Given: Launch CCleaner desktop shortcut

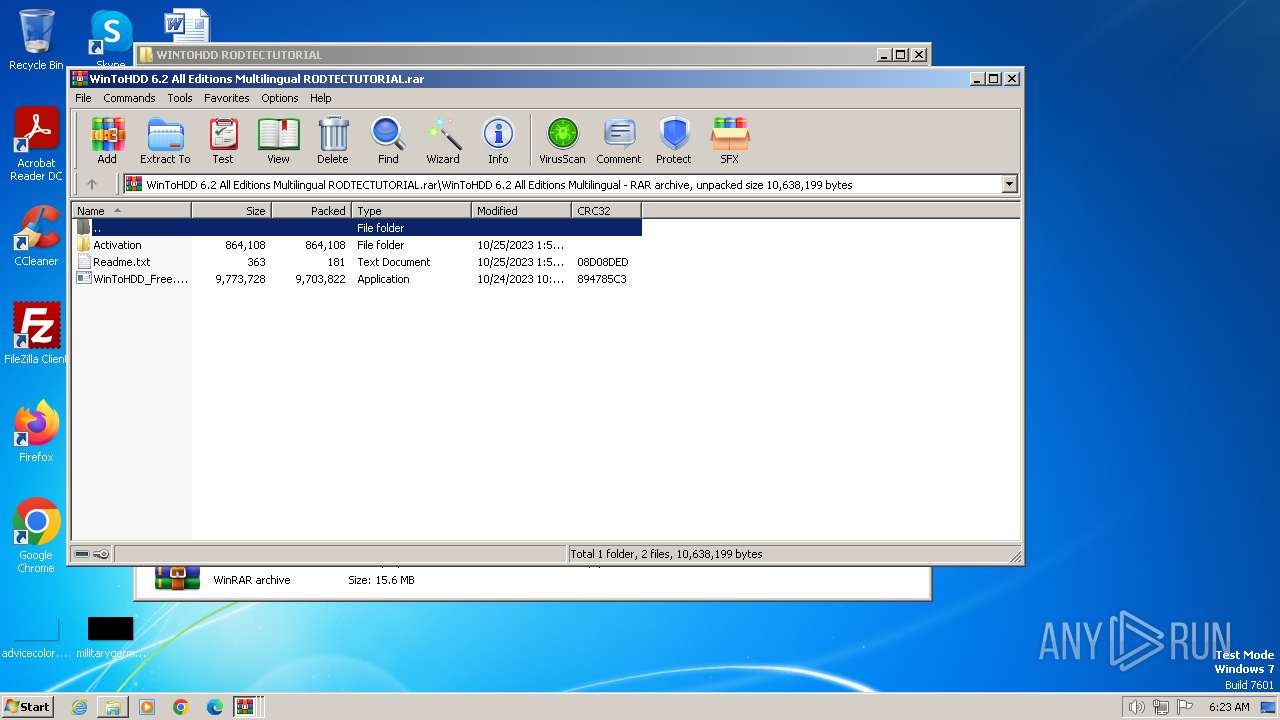Looking at the screenshot, I should click(36, 236).
